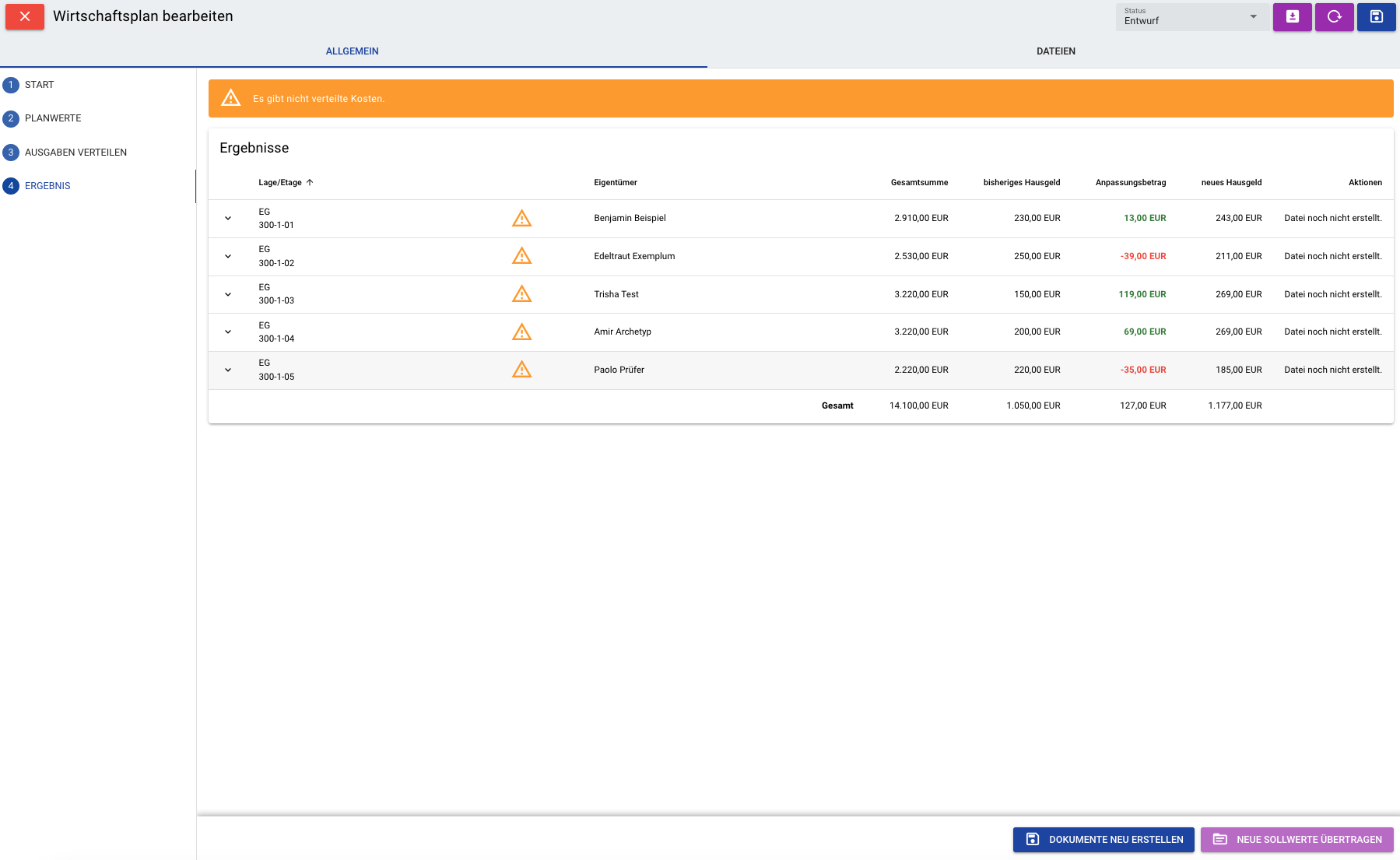Image resolution: width=1400 pixels, height=860 pixels.
Task: Click the Gesamt label
Action: point(837,406)
